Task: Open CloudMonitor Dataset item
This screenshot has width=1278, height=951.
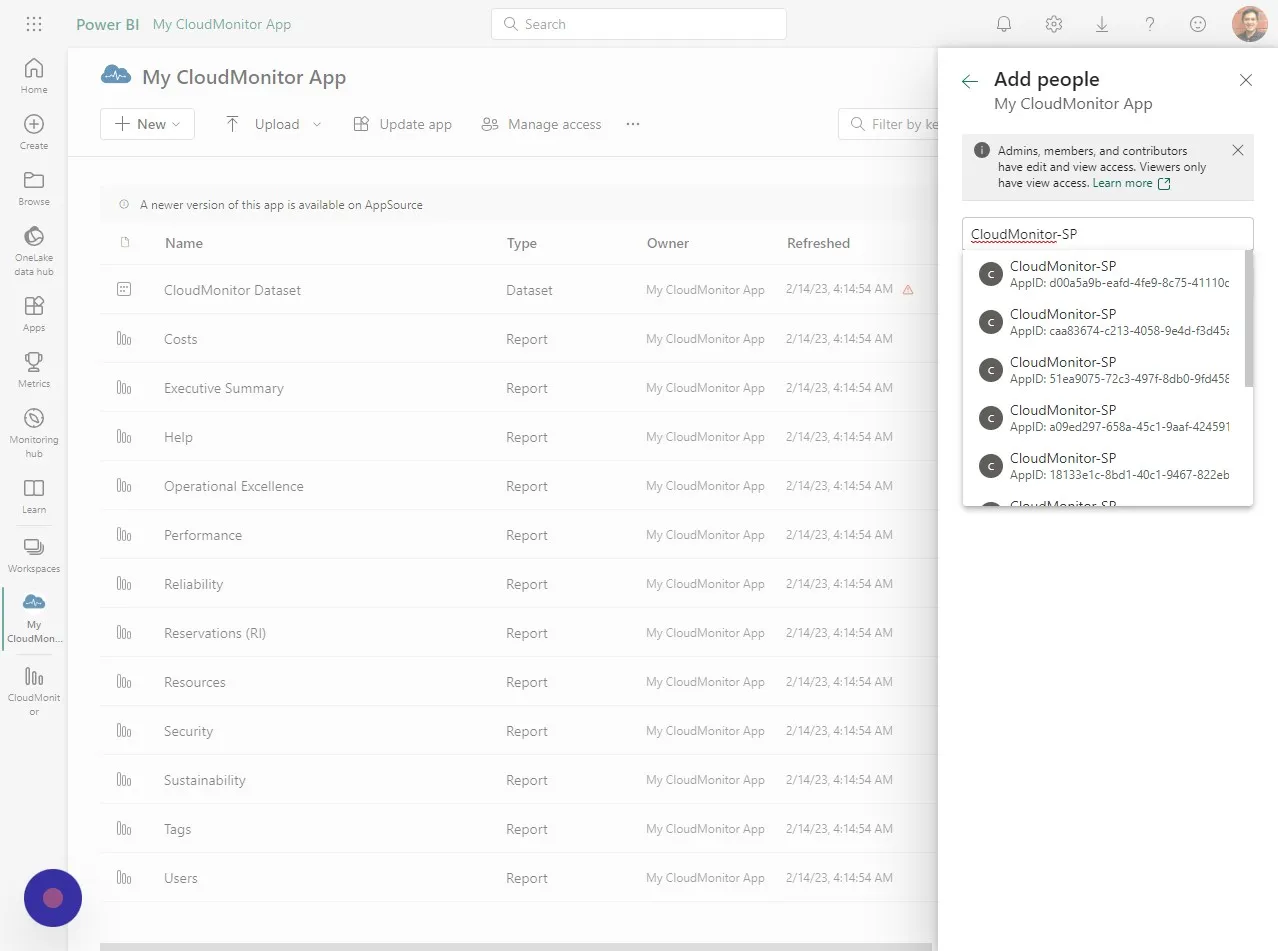Action: click(232, 290)
